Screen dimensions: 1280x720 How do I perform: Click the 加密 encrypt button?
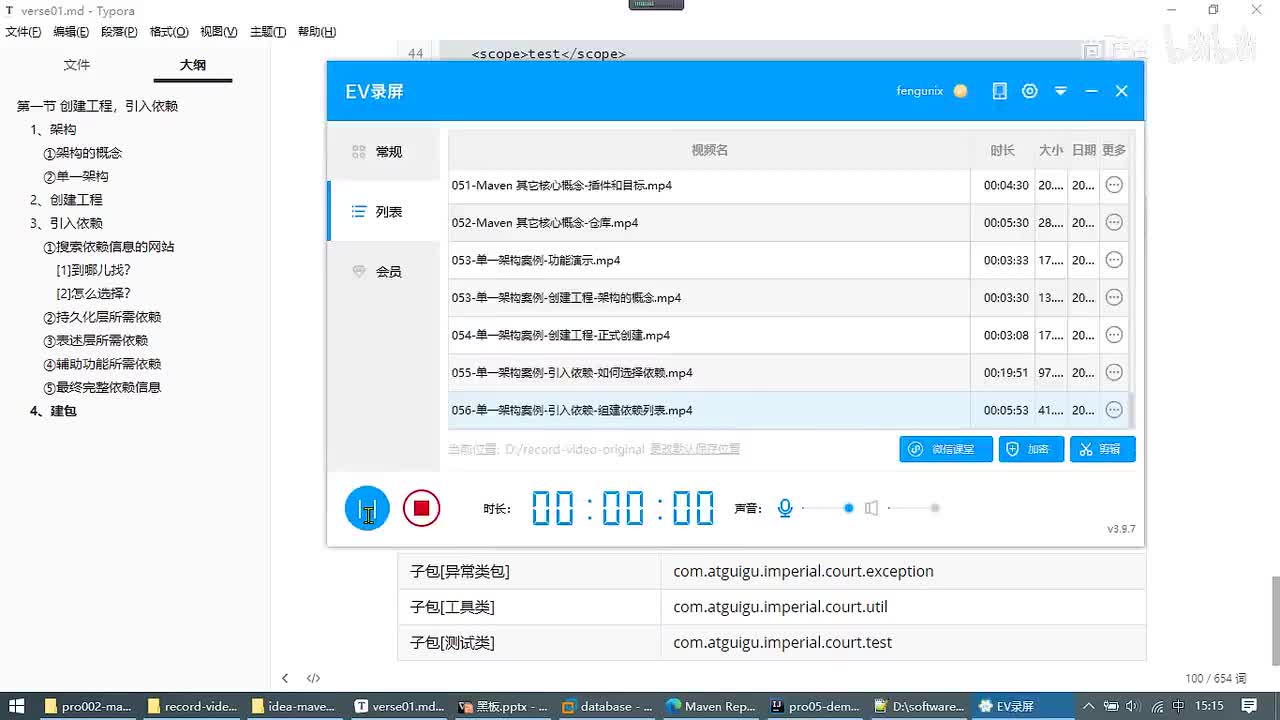pos(1031,449)
